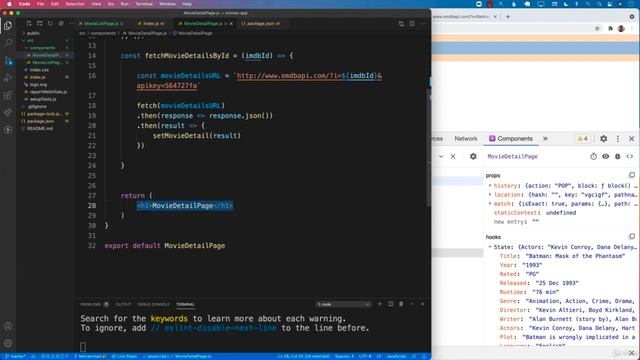
Task: Switch to index.js editor tab
Action: 151,24
